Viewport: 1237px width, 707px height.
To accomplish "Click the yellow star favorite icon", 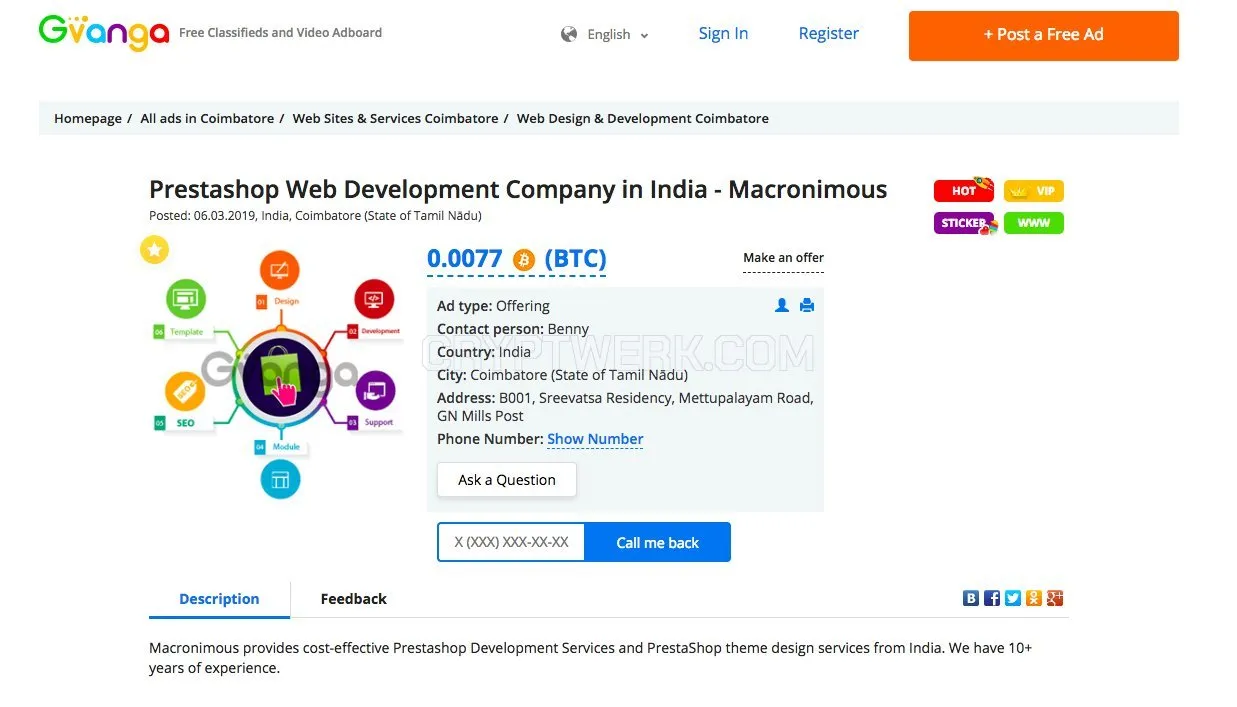I will 154,250.
